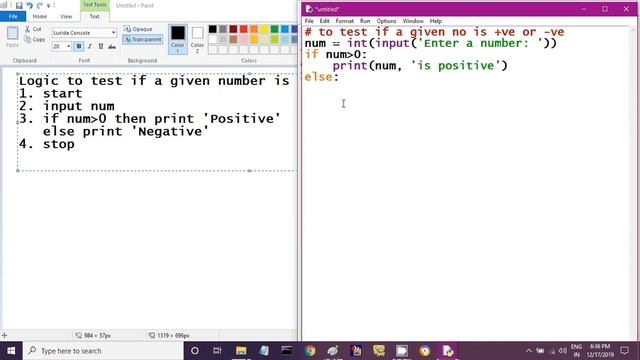Viewport: 640px width, 360px height.
Task: Toggle Strikethrough formatting in Paint
Action: (112, 47)
